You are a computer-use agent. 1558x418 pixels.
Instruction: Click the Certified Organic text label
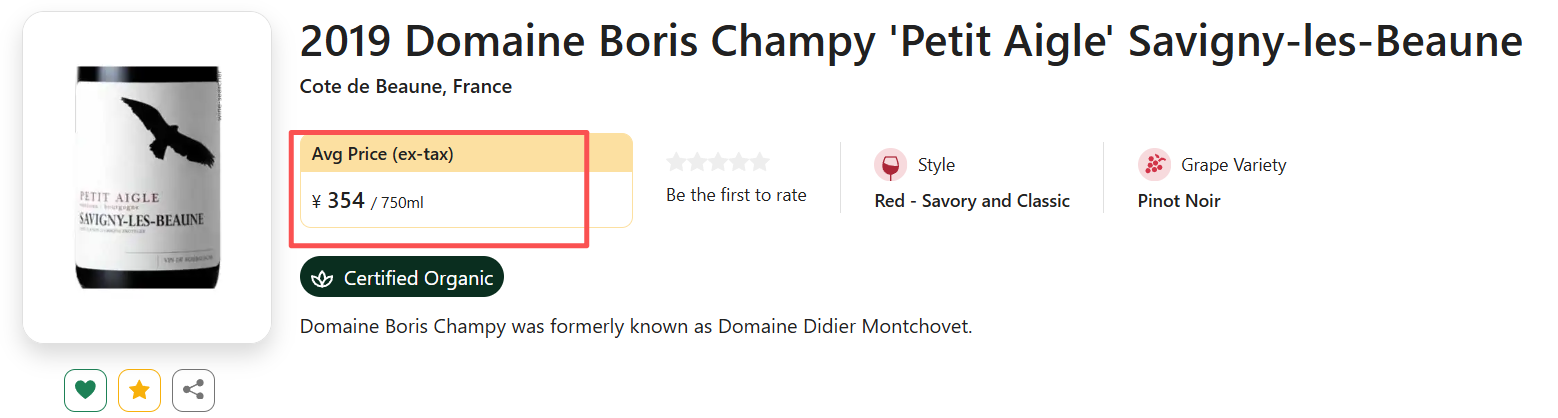tap(418, 278)
